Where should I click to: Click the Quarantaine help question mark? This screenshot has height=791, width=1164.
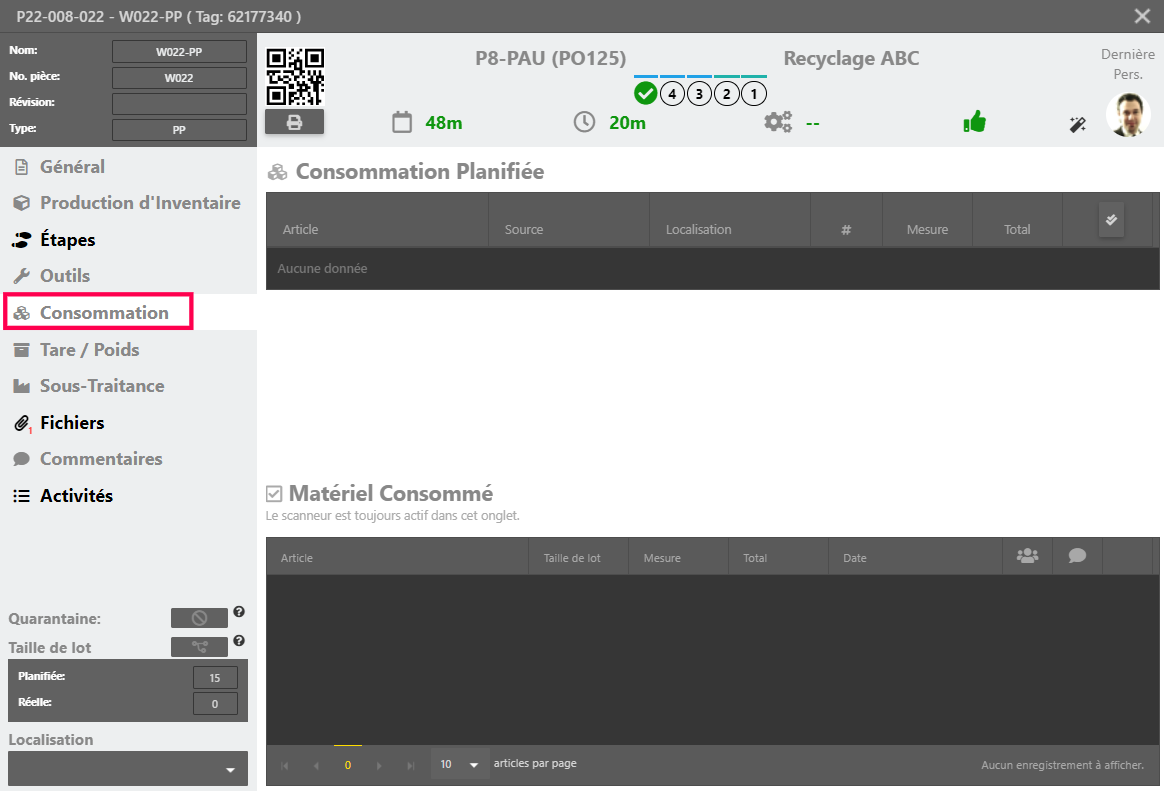(239, 612)
